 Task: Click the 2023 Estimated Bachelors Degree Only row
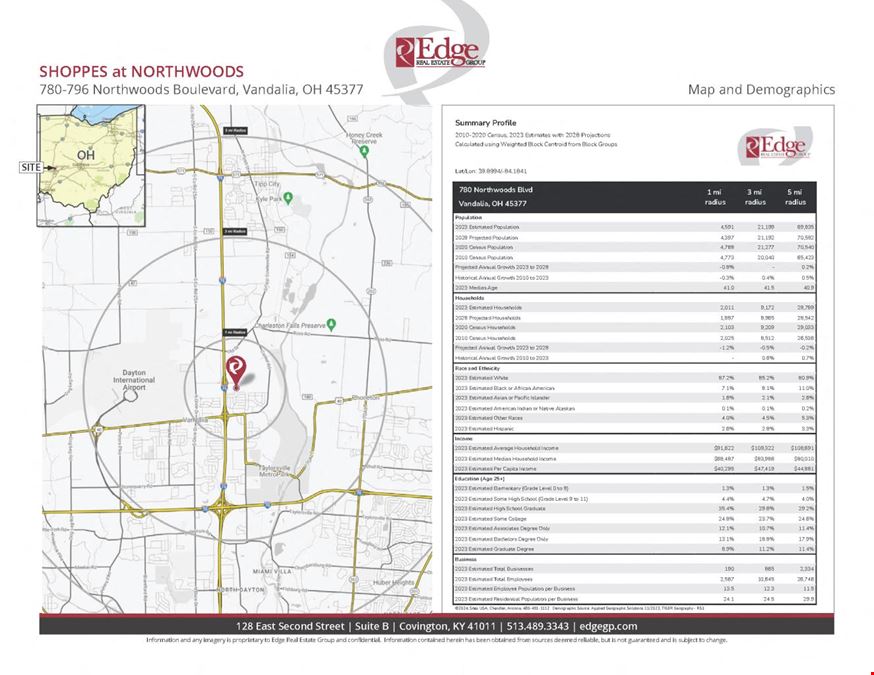(635, 539)
